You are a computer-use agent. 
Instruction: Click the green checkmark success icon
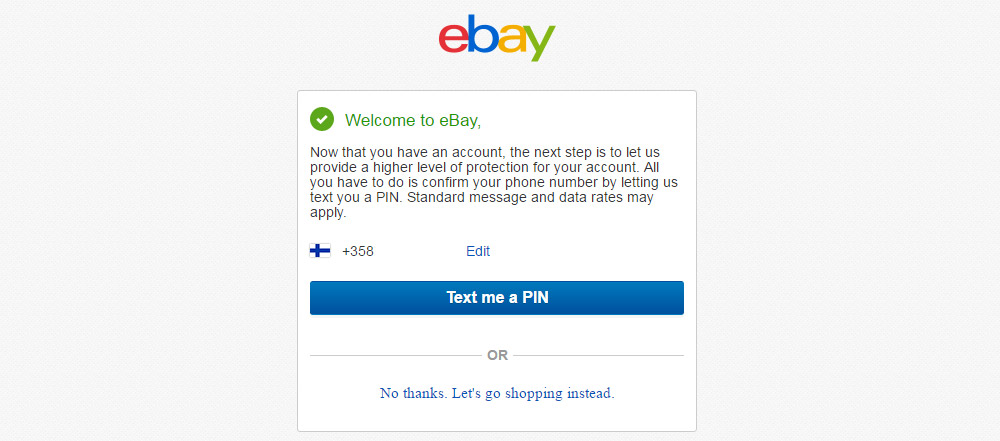pyautogui.click(x=322, y=119)
